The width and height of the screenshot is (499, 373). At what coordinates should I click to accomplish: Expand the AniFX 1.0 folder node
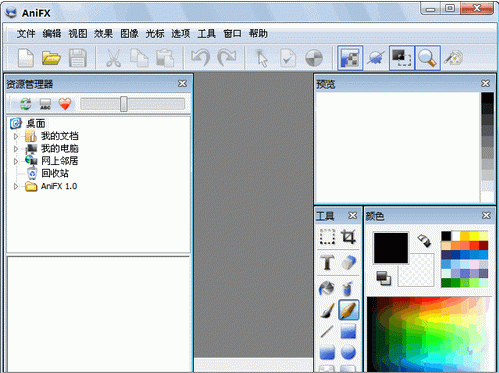[16, 186]
